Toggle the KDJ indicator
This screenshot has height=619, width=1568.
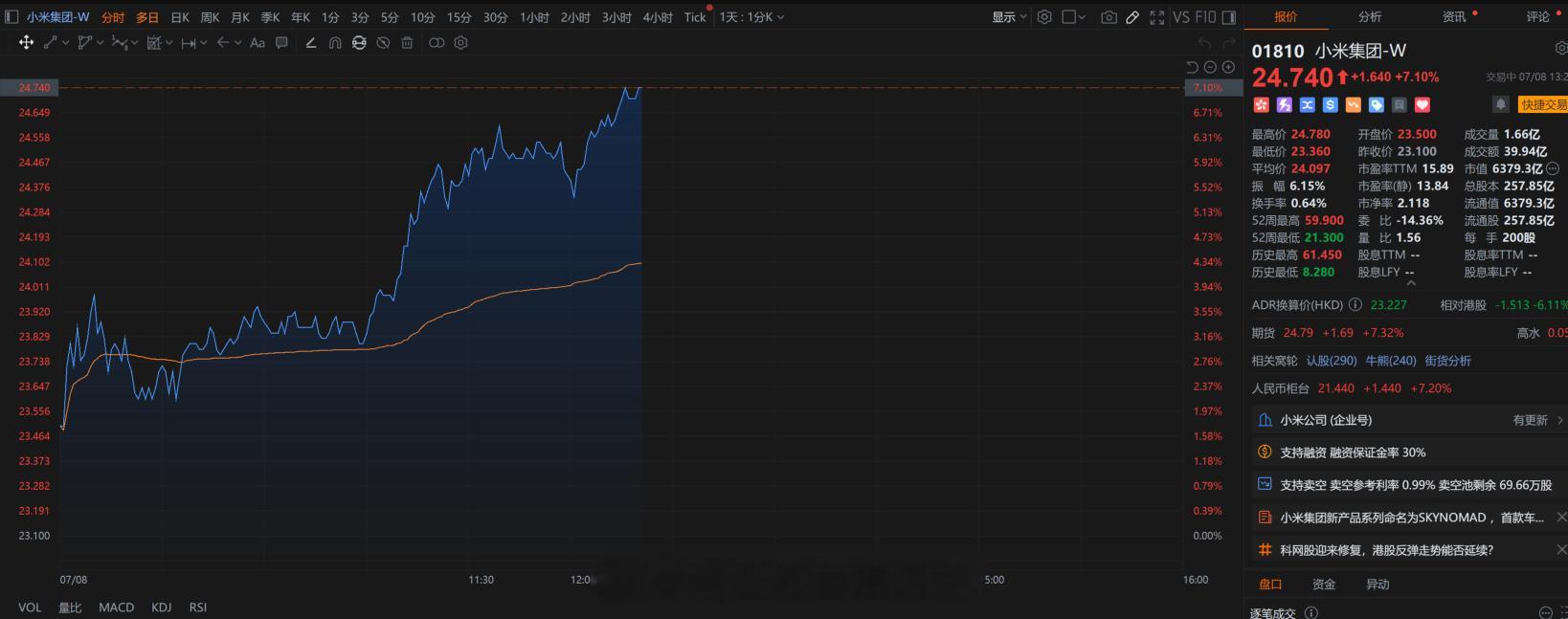[162, 607]
